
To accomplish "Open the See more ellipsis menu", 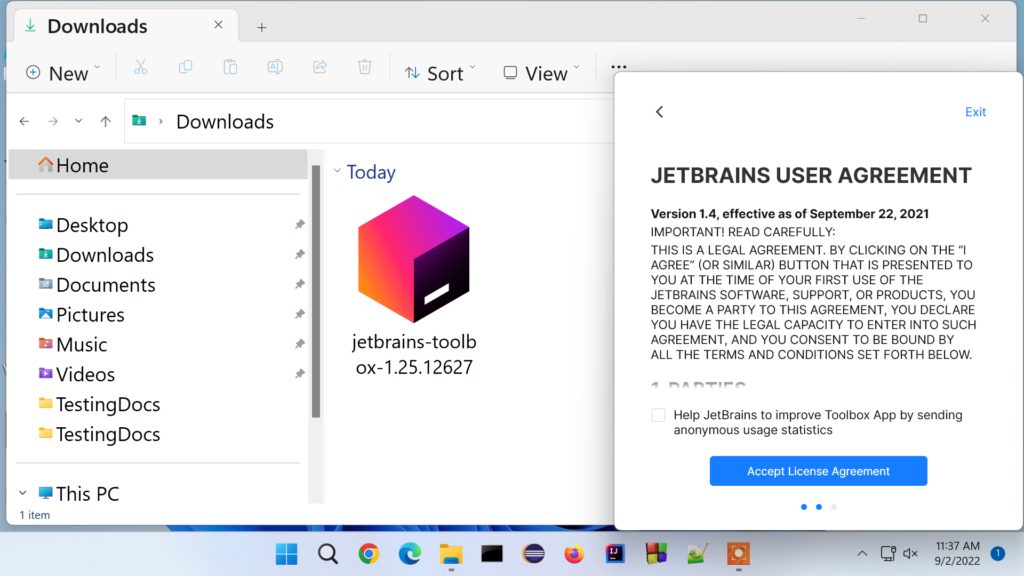I will click(x=618, y=67).
